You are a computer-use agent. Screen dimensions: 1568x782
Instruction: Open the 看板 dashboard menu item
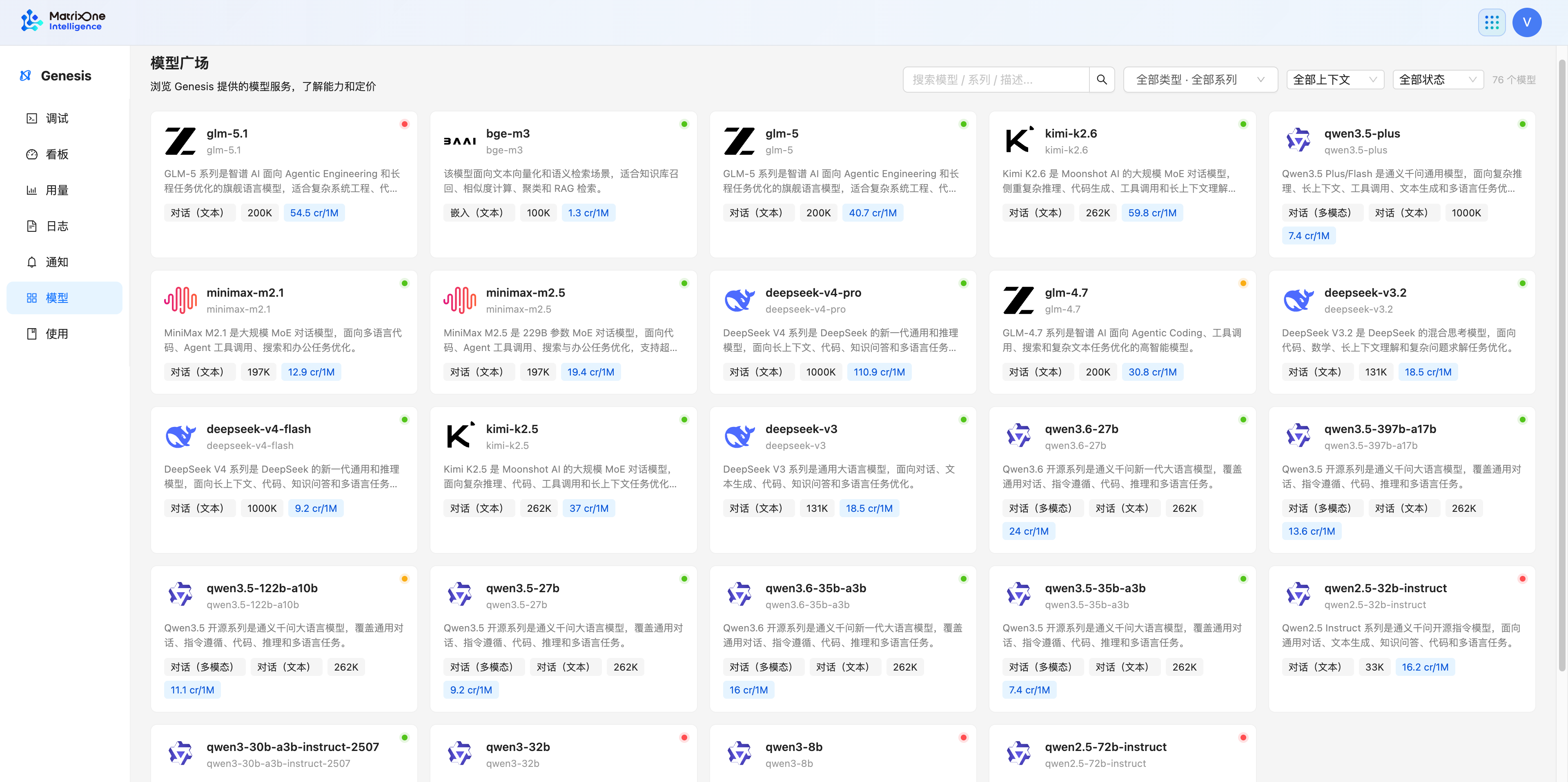(65, 155)
